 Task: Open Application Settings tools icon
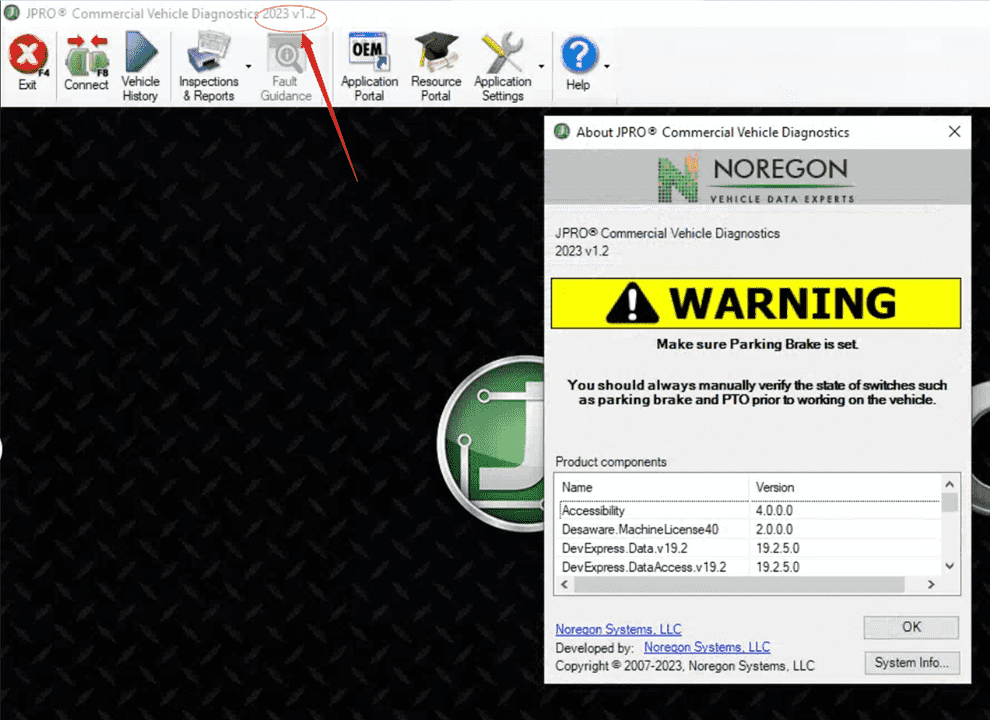click(503, 54)
